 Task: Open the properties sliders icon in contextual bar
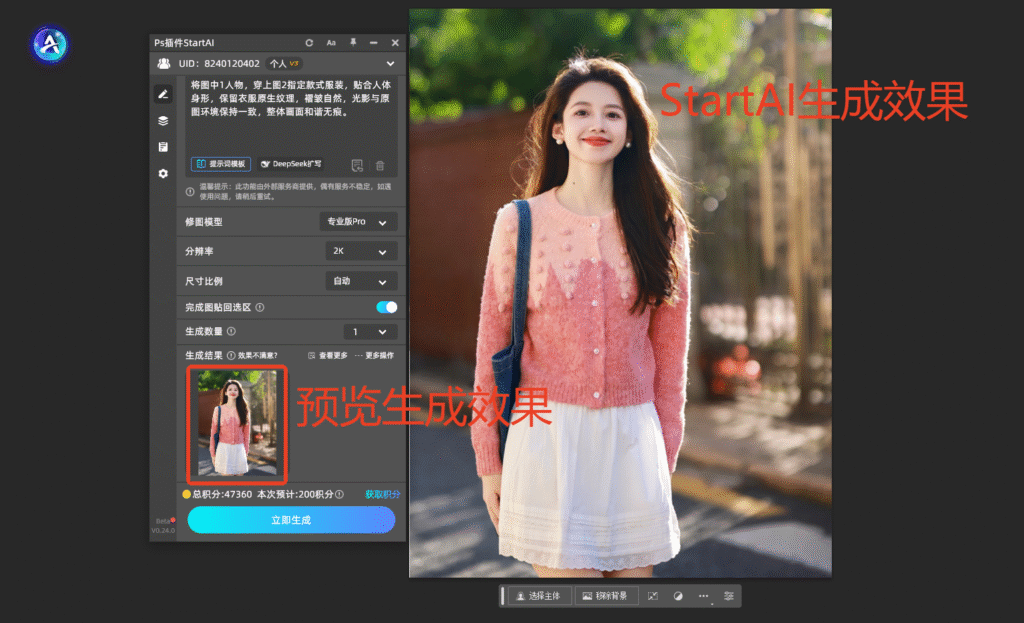[729, 596]
